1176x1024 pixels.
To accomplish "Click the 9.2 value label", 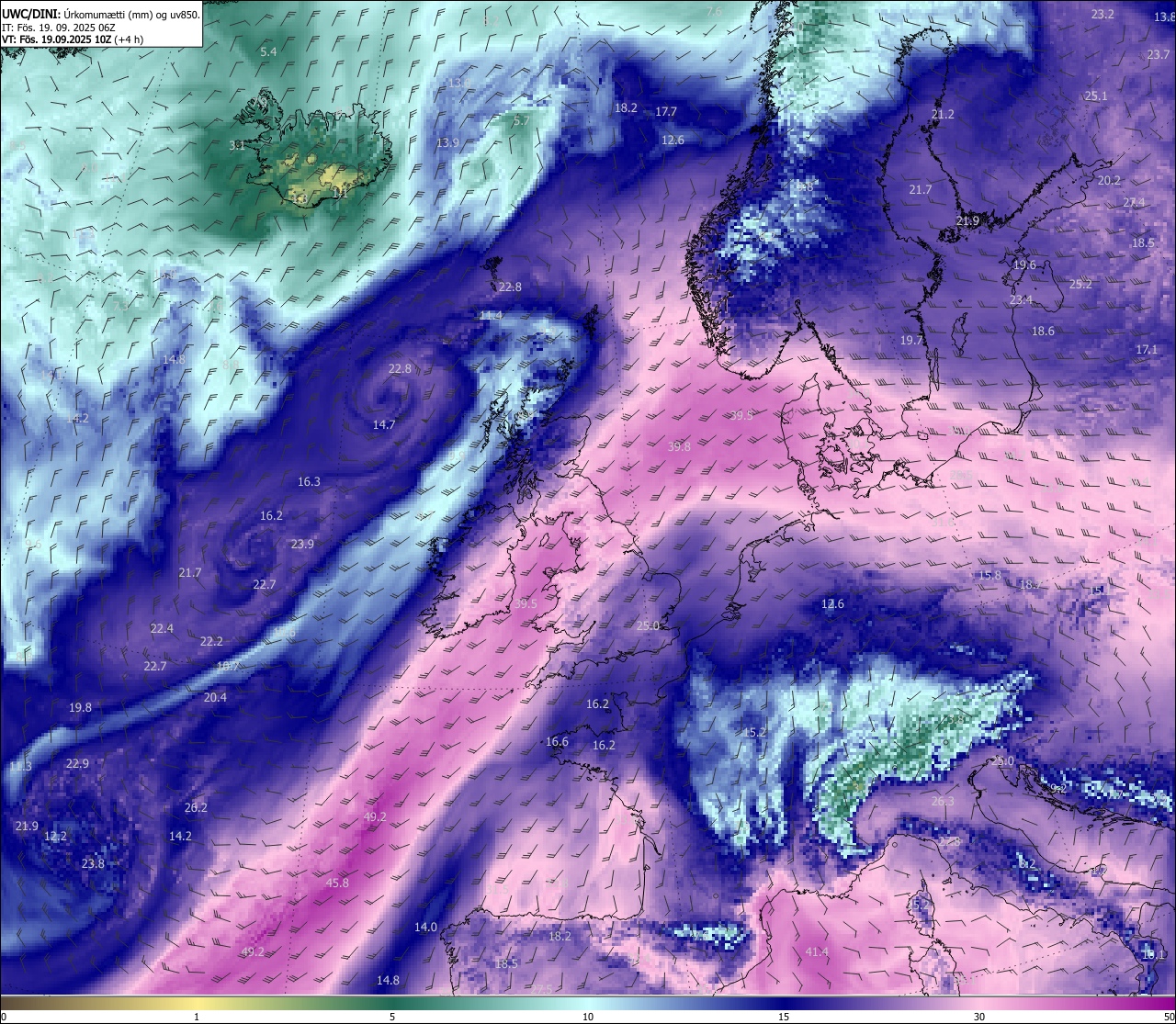I will click(x=1058, y=788).
